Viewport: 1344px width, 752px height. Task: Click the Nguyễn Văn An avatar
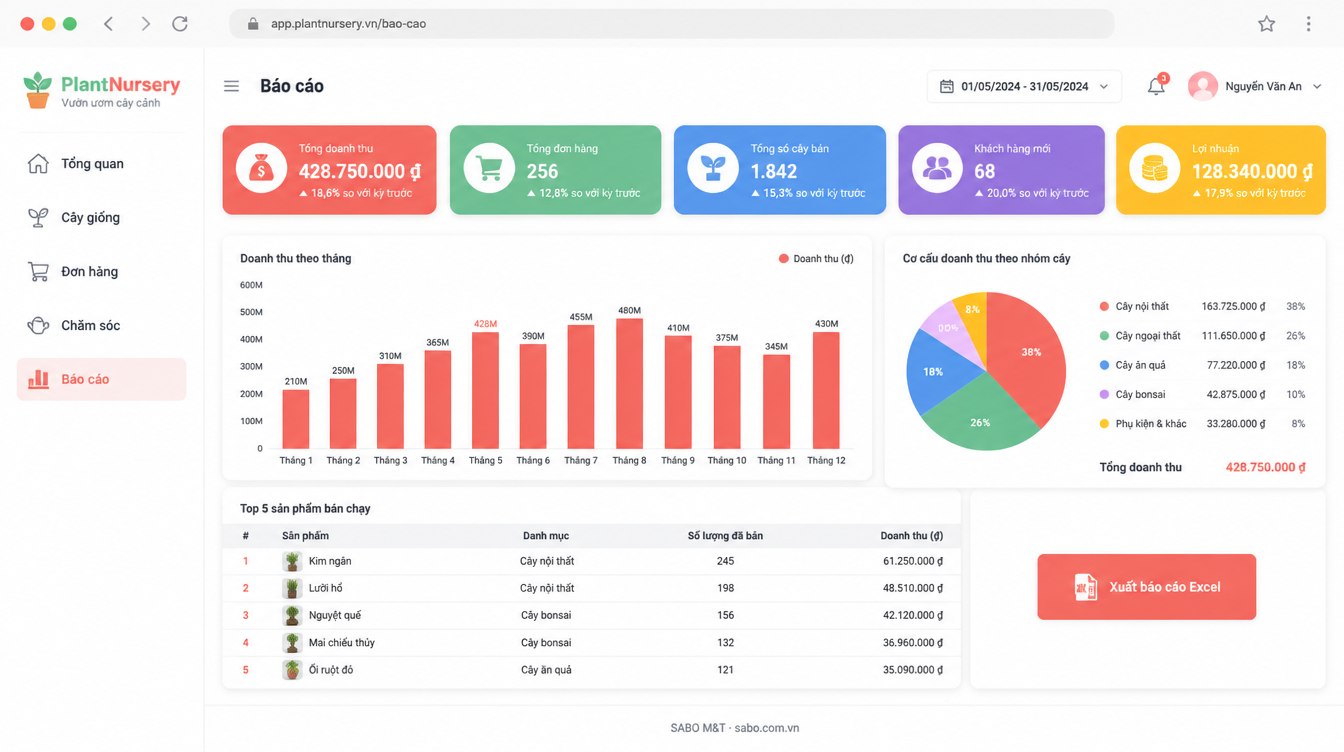[1202, 86]
